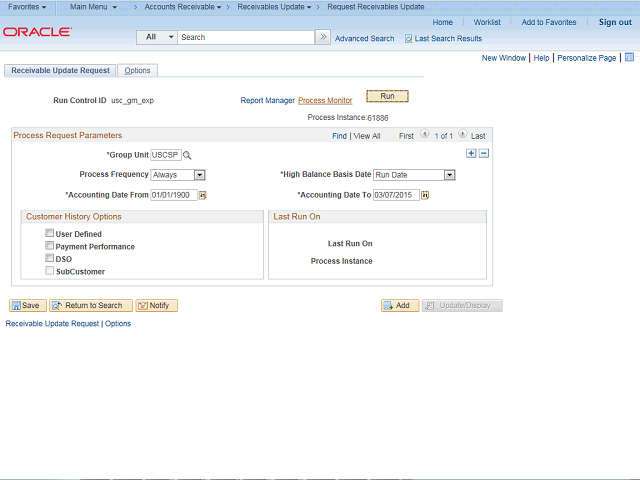
Task: Switch to the Options tab
Action: pos(137,71)
